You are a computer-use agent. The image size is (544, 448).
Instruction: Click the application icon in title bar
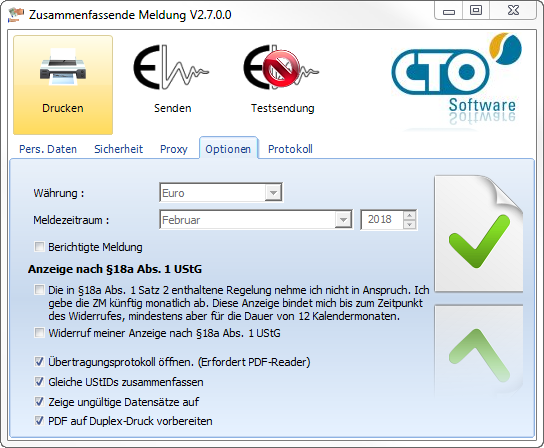point(16,15)
